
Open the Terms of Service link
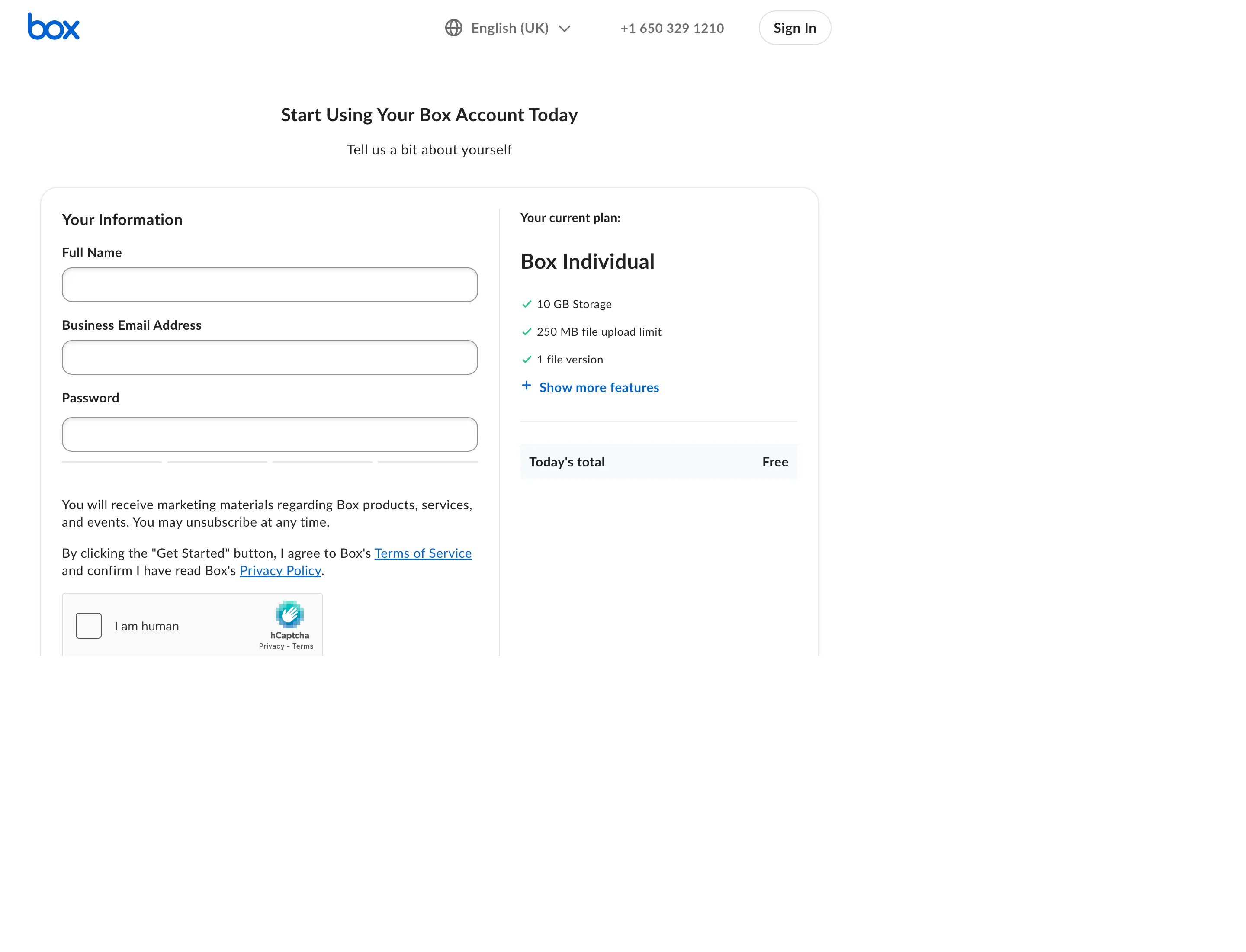423,553
